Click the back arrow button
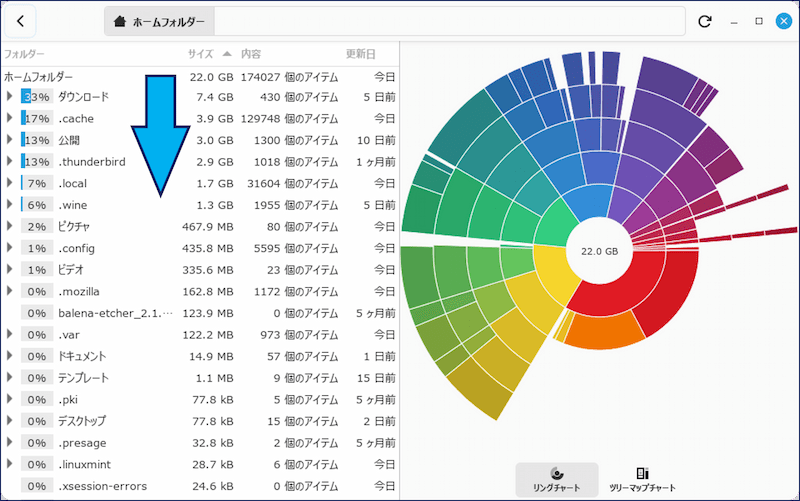Viewport: 800px width, 501px height. pyautogui.click(x=21, y=21)
